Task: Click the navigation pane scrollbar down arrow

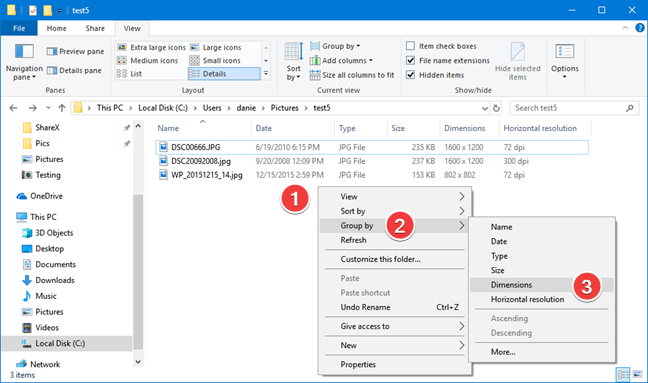Action: point(138,362)
